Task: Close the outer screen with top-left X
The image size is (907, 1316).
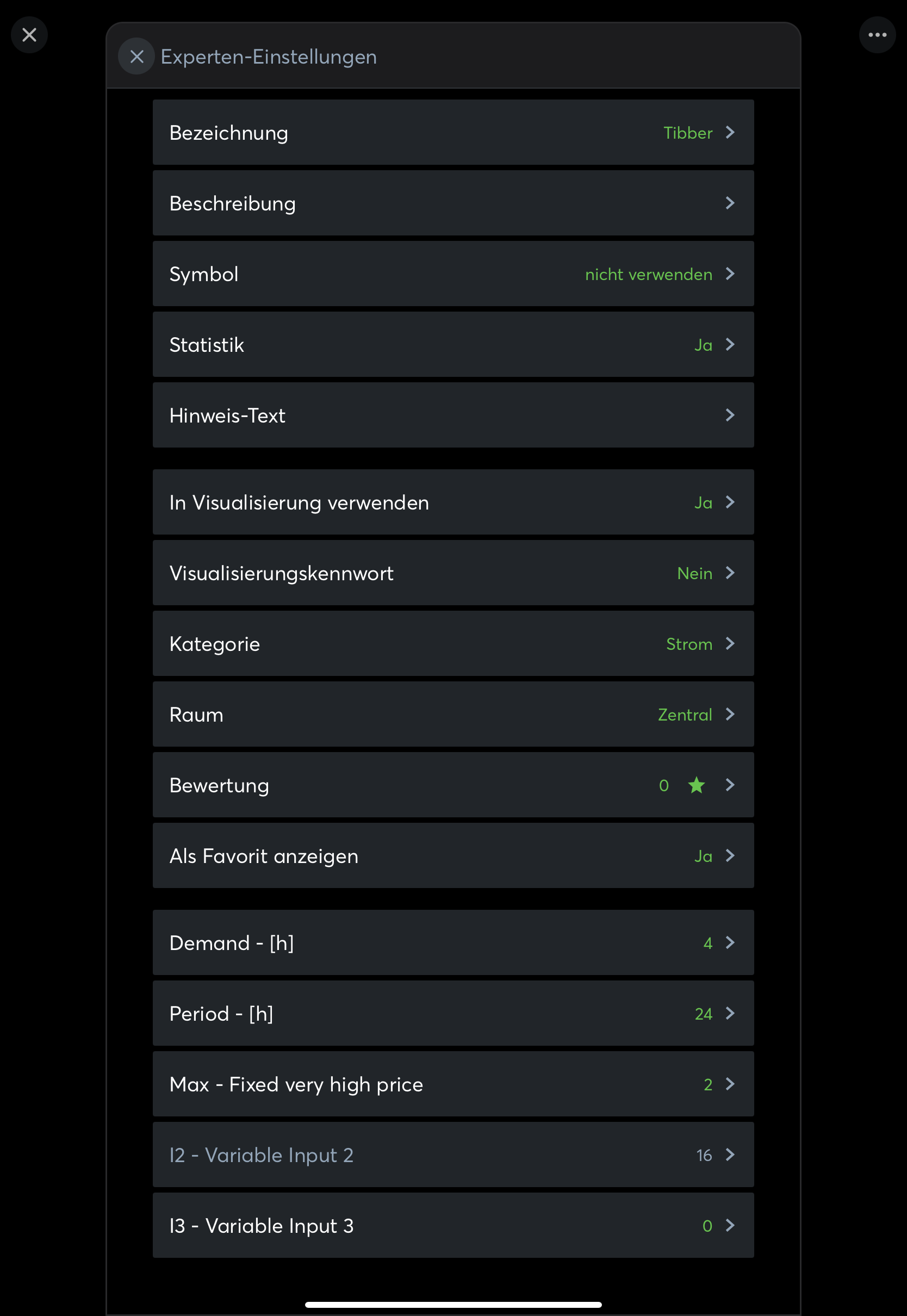Action: pos(29,35)
